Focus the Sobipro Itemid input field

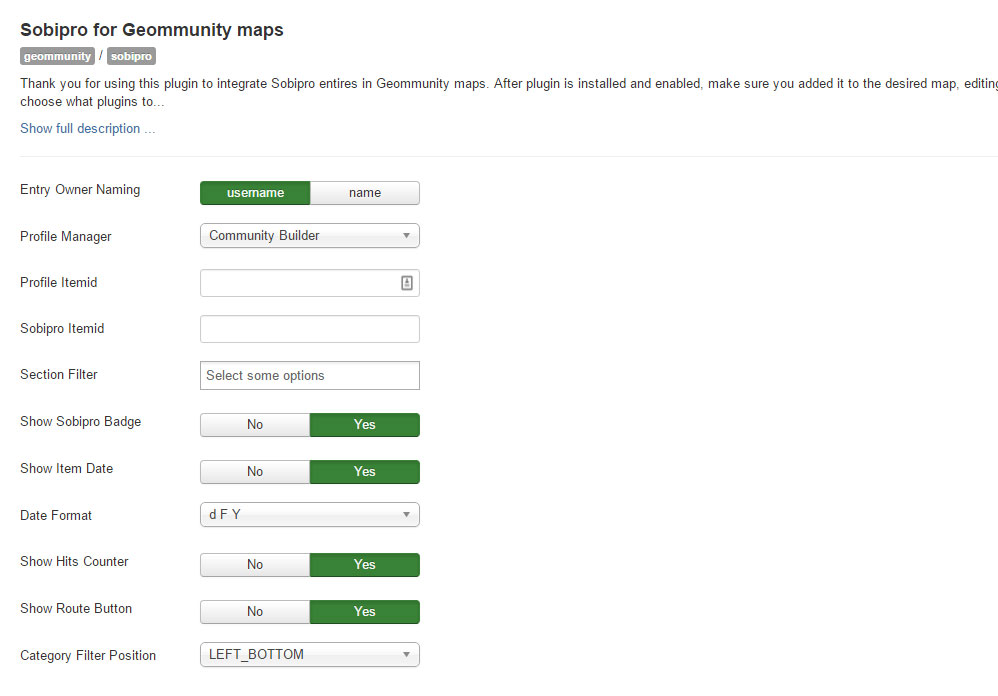[x=310, y=329]
